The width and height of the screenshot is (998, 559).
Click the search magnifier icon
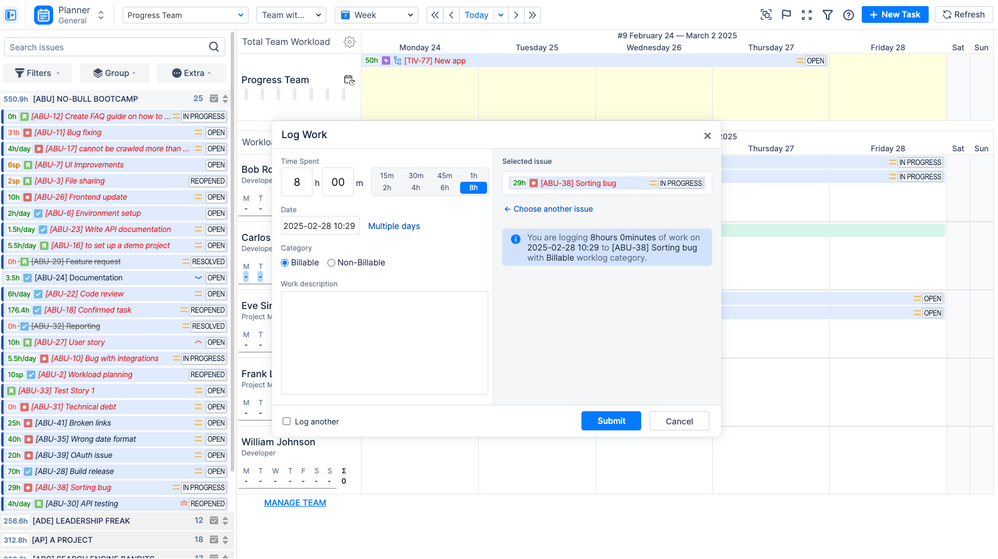pos(214,47)
